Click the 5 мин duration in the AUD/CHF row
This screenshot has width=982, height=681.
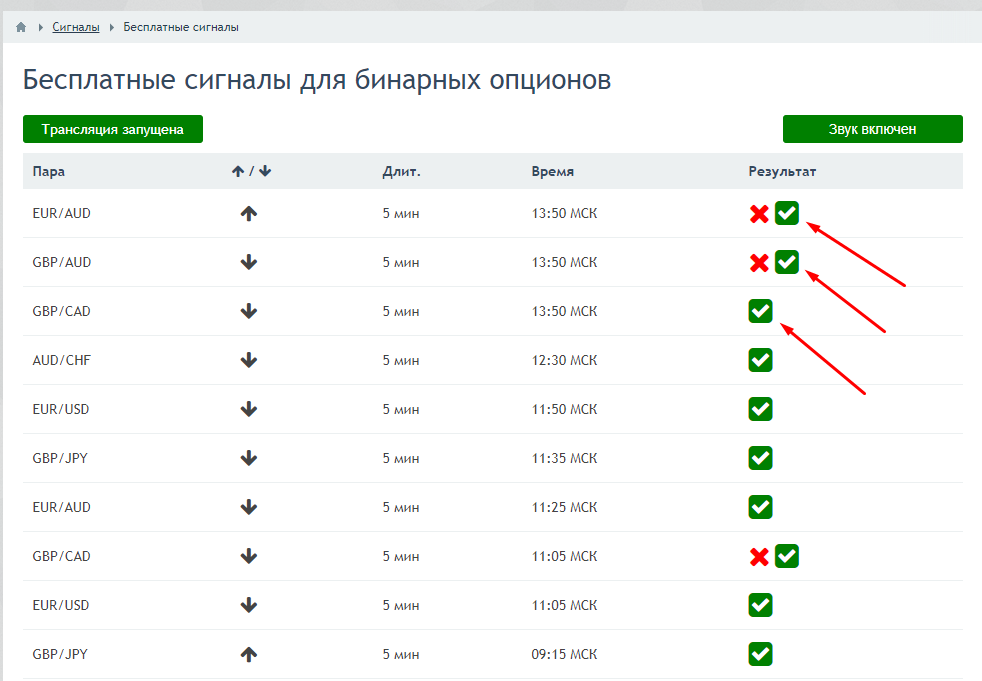click(x=401, y=360)
